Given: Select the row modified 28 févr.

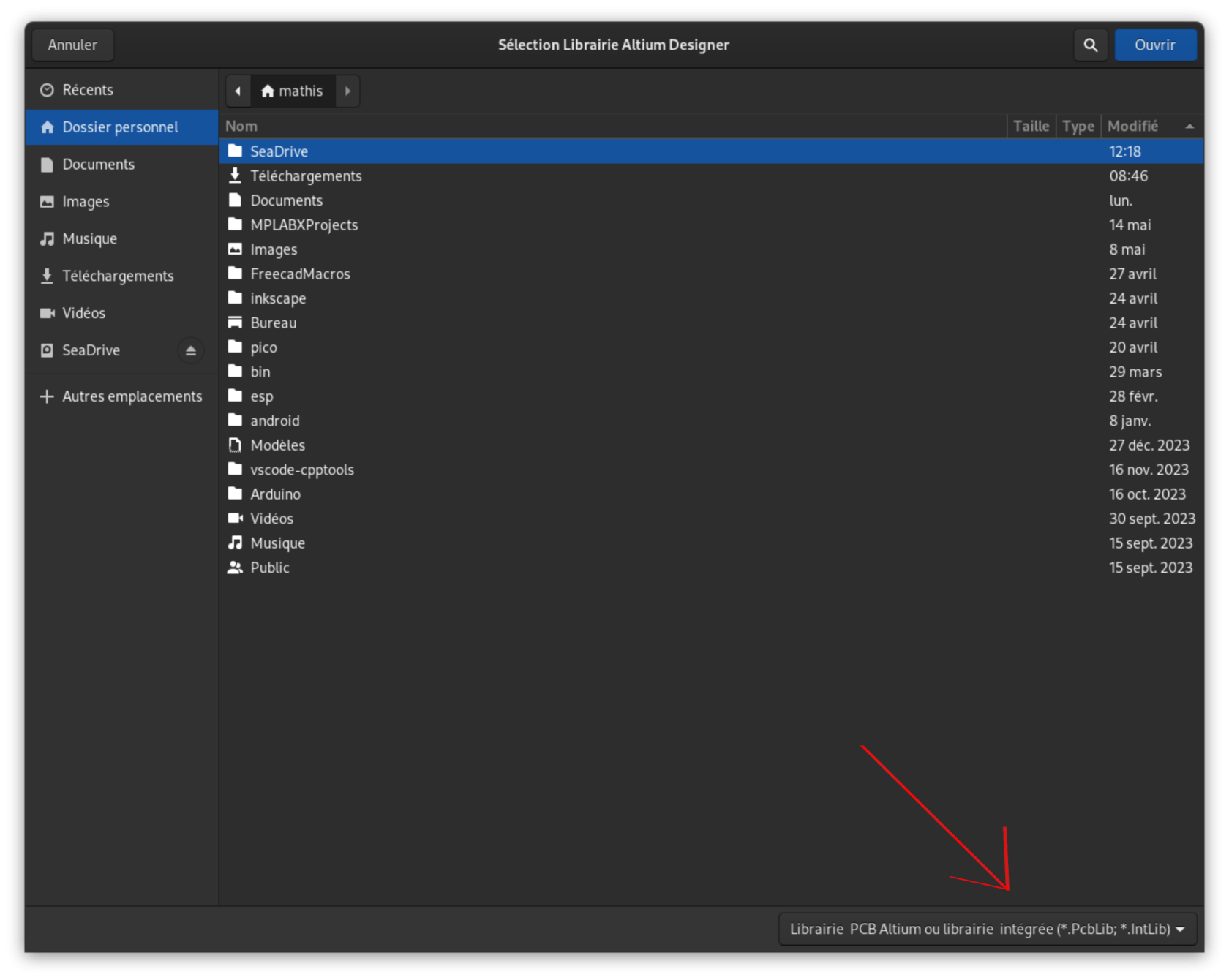Looking at the screenshot, I should pyautogui.click(x=711, y=396).
